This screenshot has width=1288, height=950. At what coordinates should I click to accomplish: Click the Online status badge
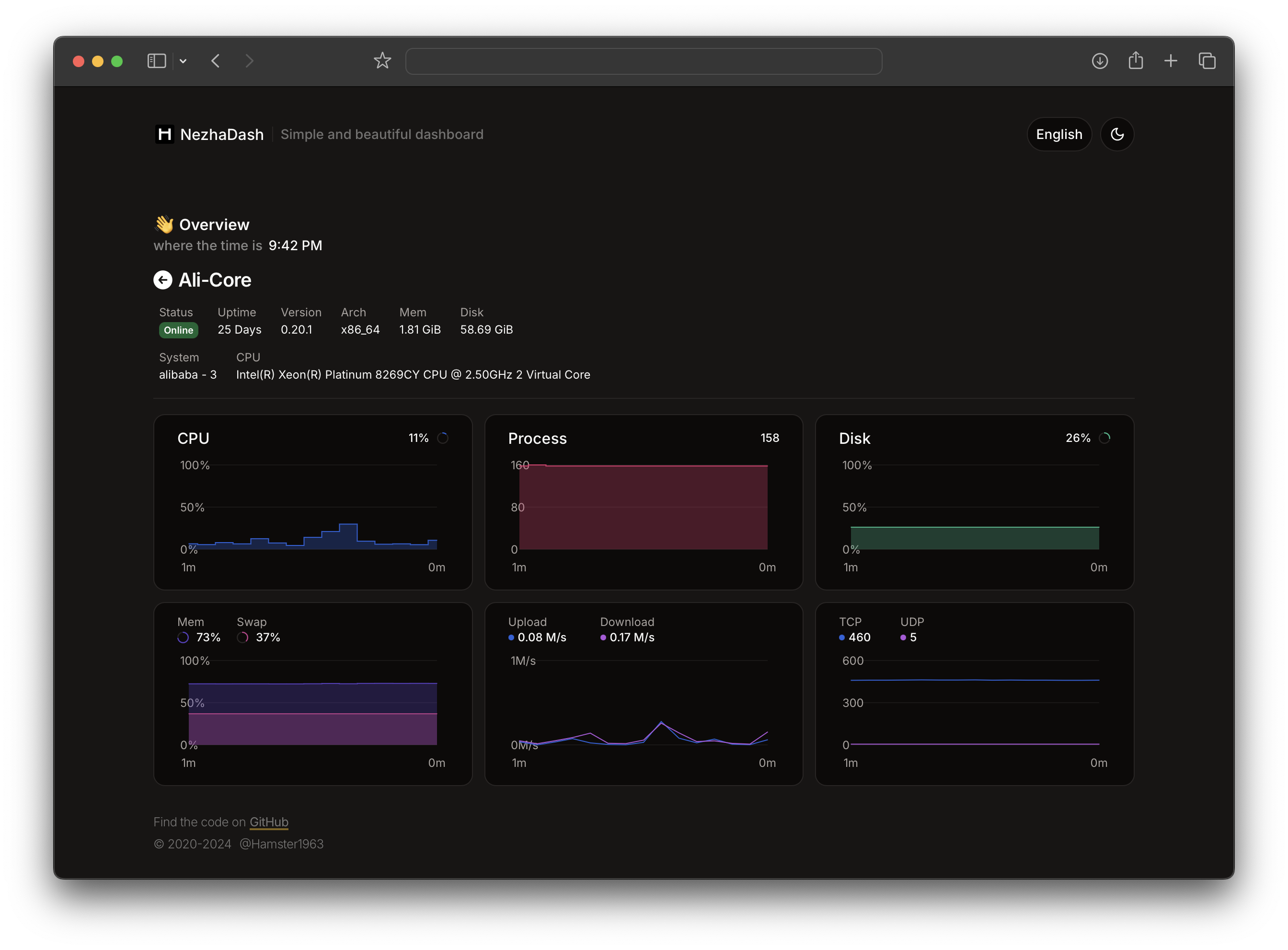[178, 330]
